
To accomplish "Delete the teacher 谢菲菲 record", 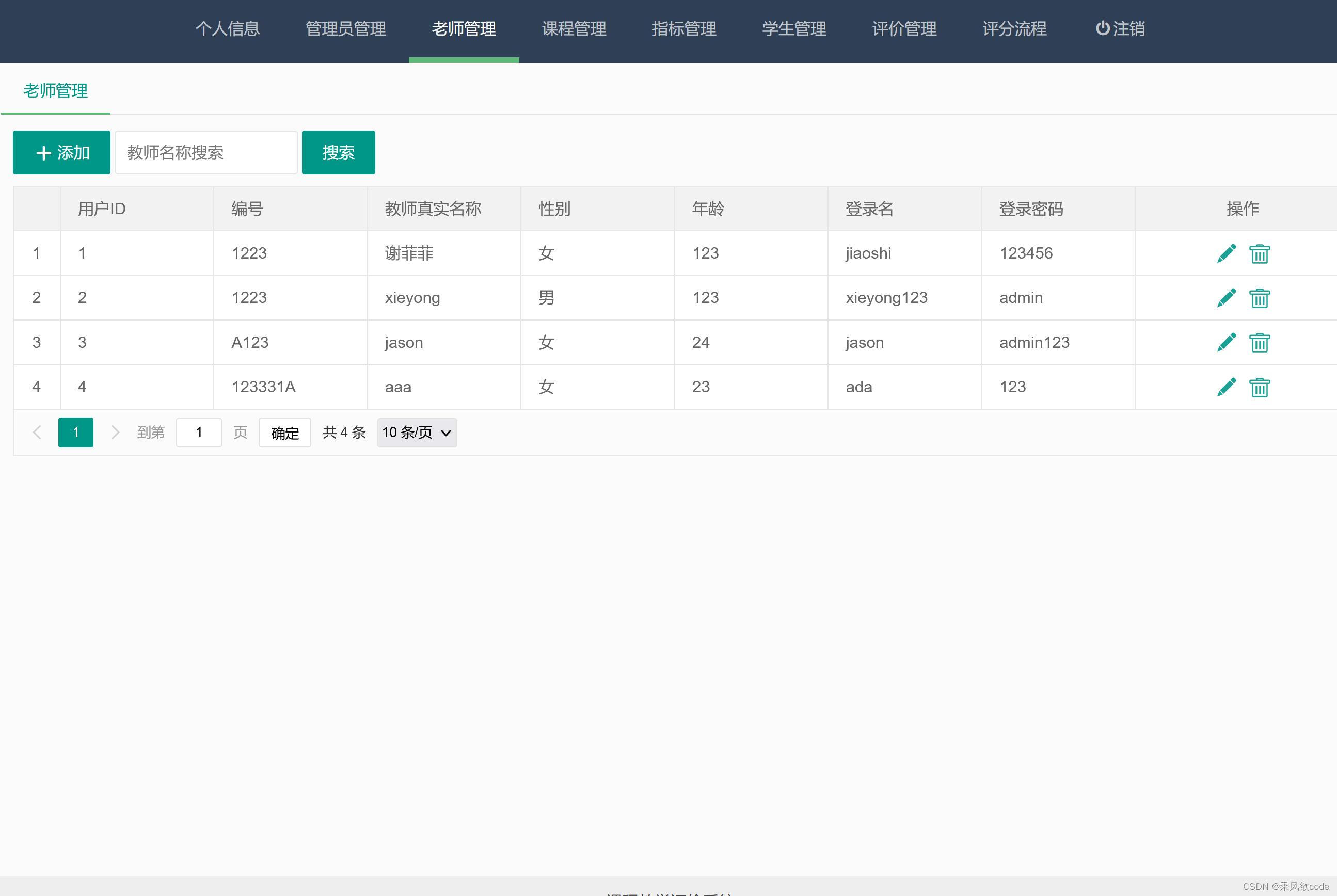I will point(1260,253).
